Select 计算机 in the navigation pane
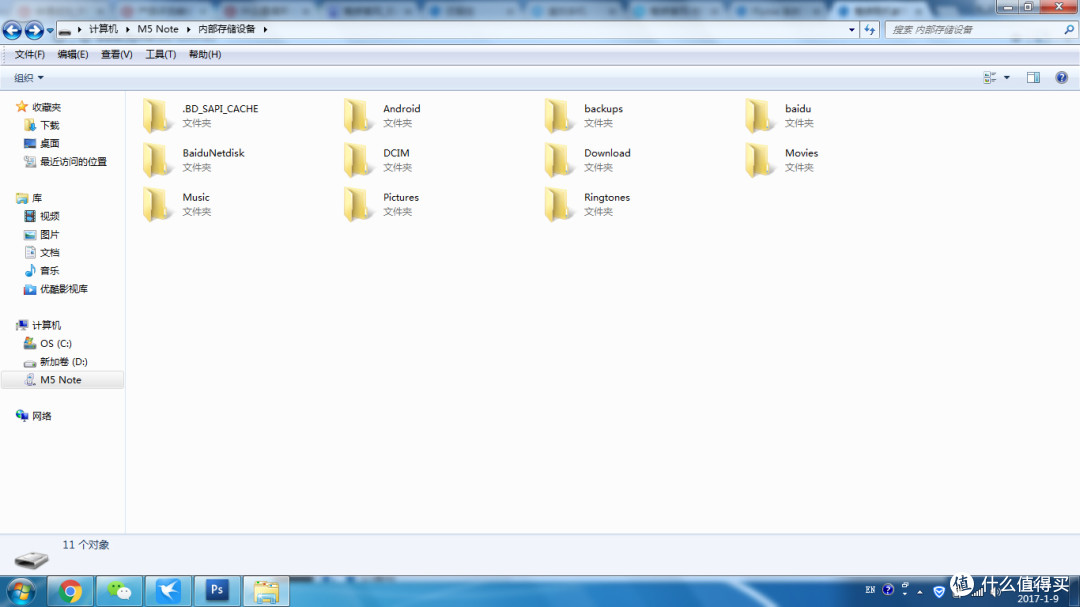 46,325
